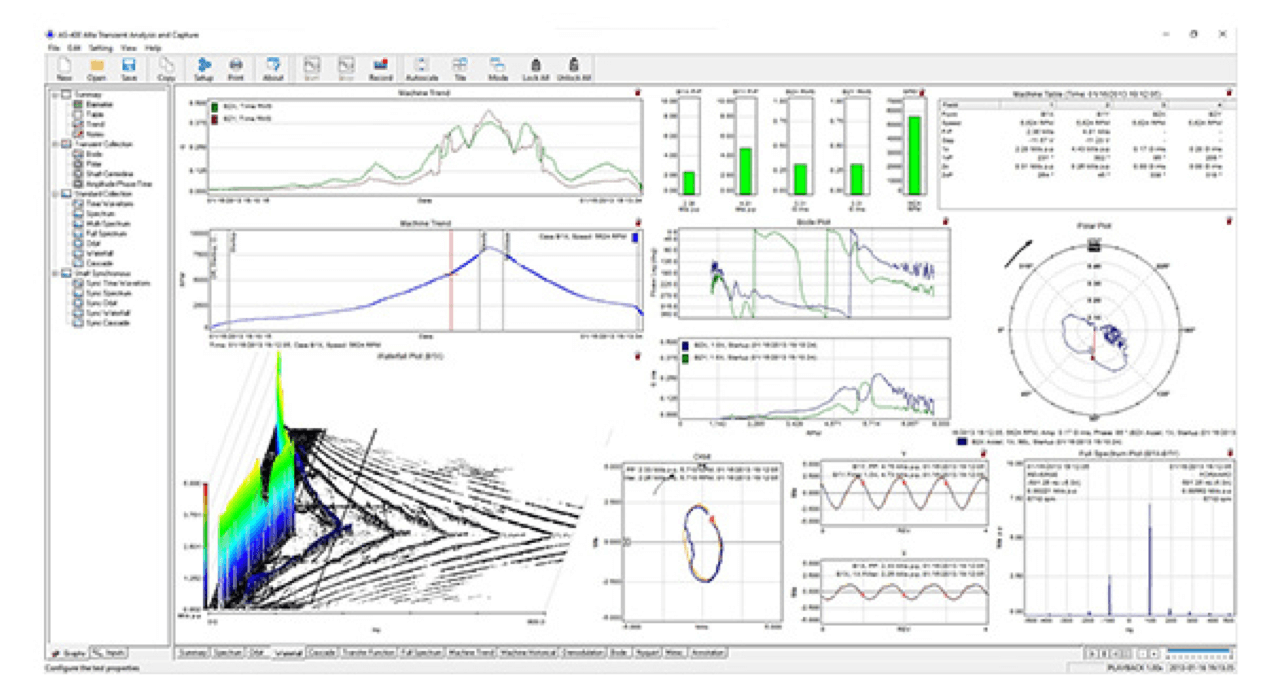Click the playback speed slider
This screenshot has height=698, width=1268.
[x=1199, y=652]
